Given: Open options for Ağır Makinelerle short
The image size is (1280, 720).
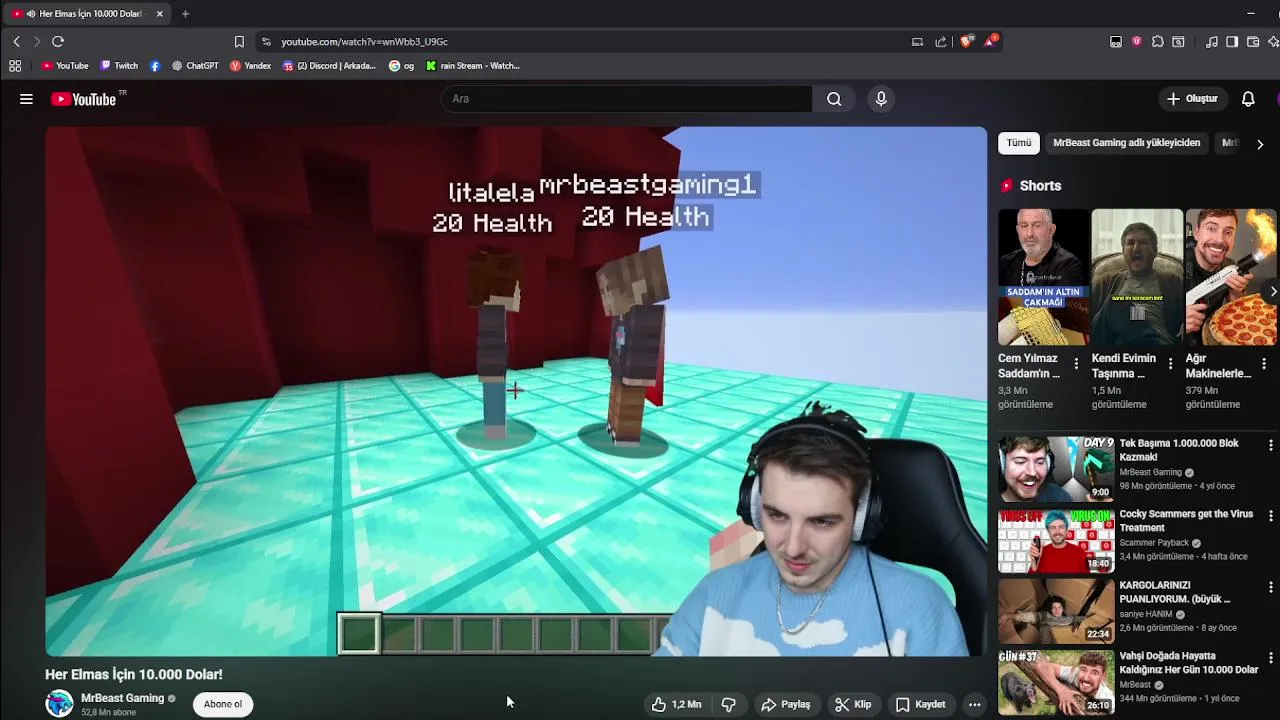Looking at the screenshot, I should [x=1264, y=364].
